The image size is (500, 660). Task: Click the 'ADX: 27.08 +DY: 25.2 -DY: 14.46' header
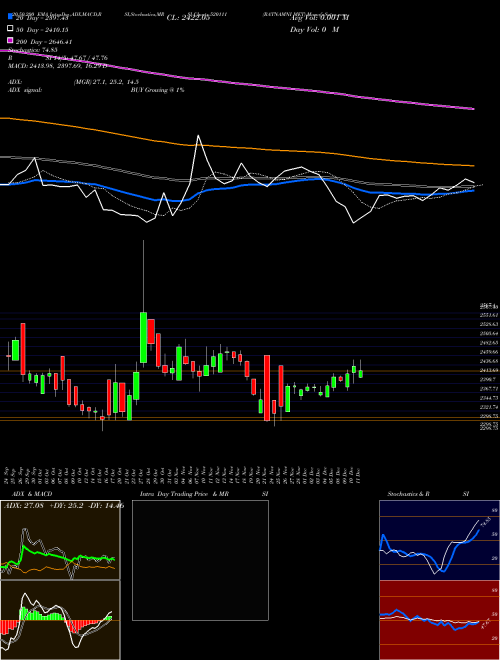[x=64, y=505]
